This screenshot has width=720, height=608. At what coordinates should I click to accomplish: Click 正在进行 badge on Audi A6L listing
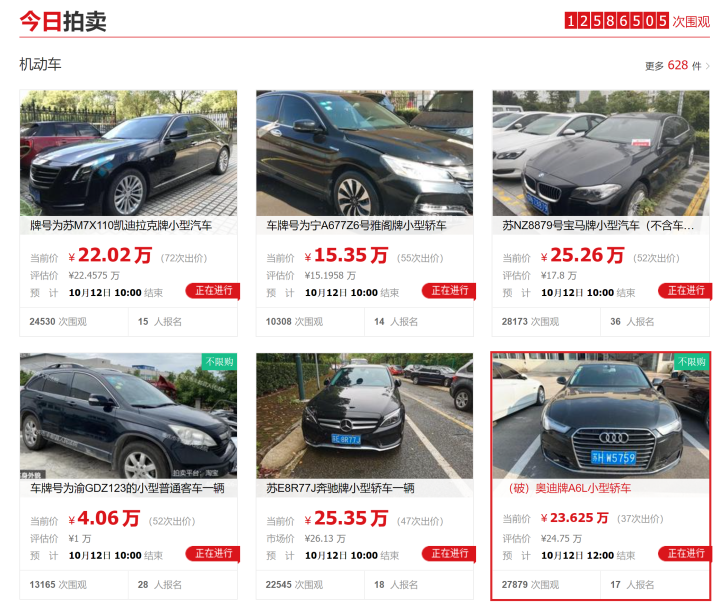tap(685, 553)
